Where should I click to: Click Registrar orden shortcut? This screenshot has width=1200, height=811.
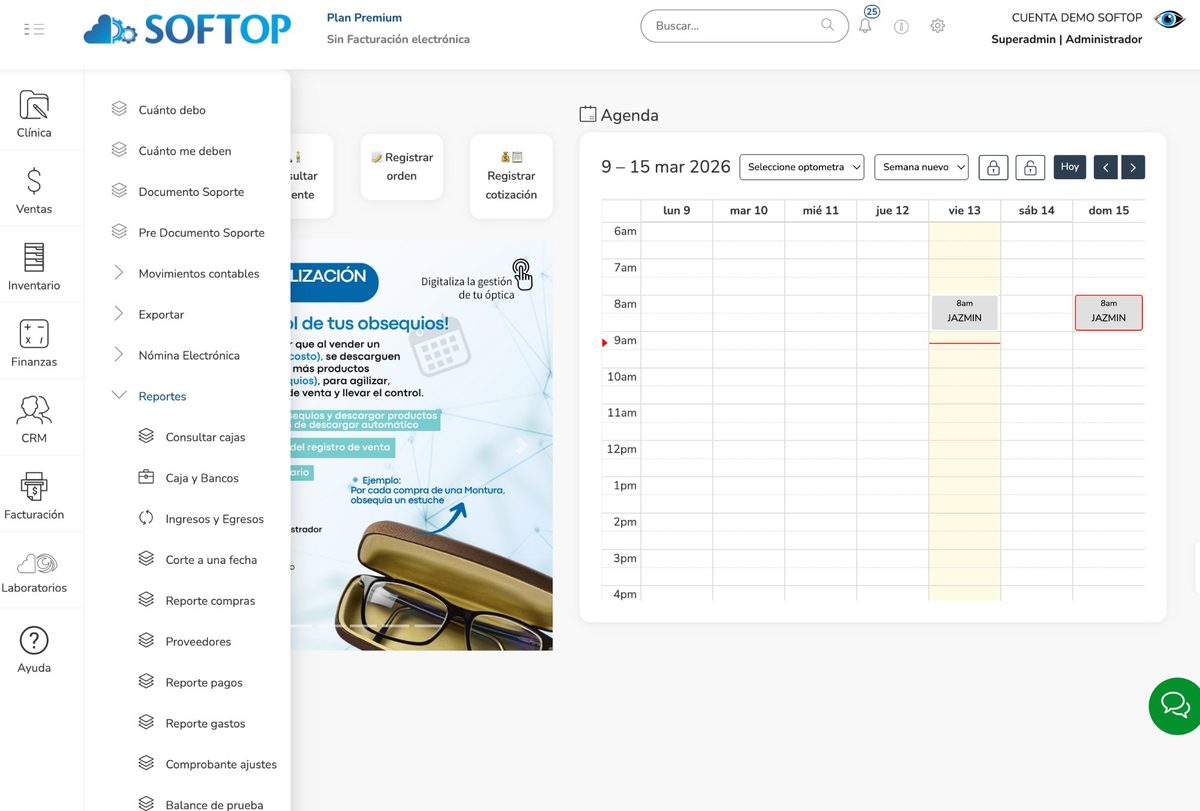click(401, 167)
